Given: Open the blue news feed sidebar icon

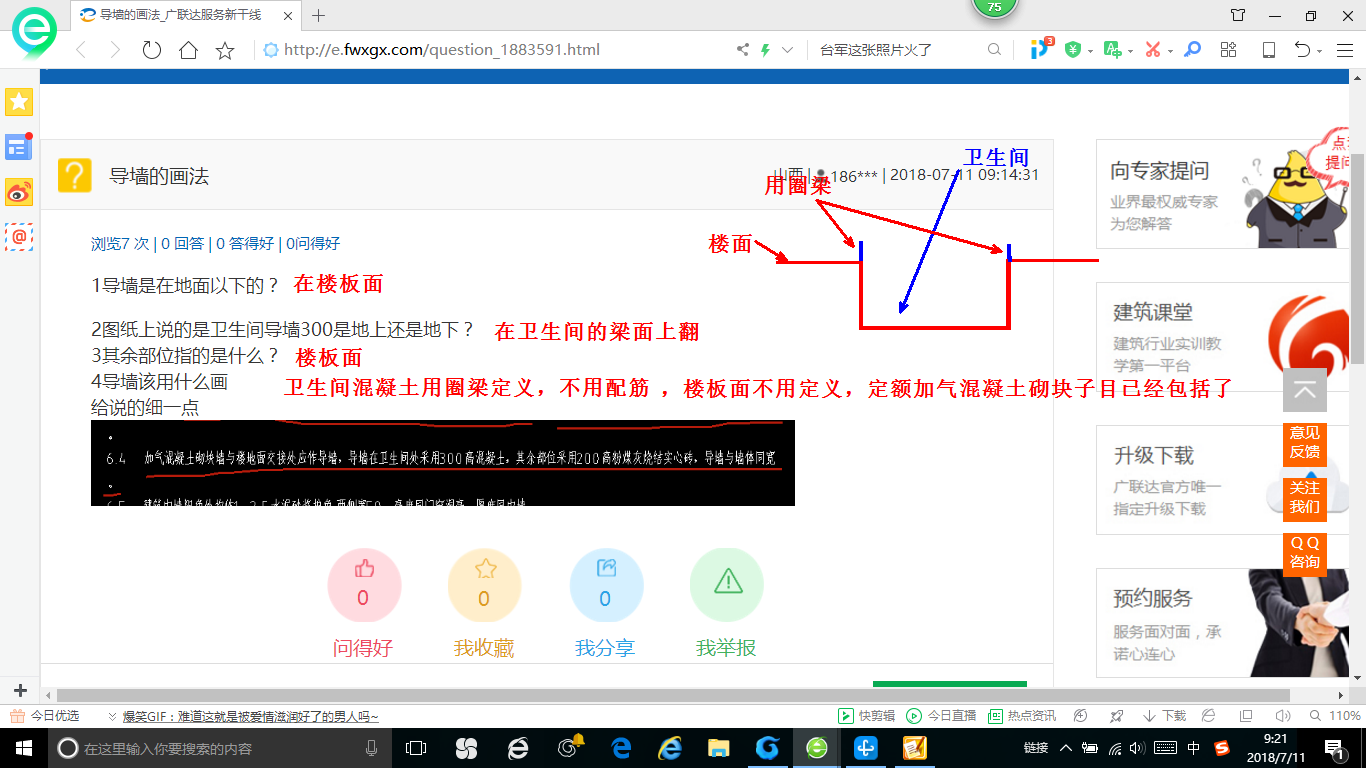Looking at the screenshot, I should (x=19, y=147).
